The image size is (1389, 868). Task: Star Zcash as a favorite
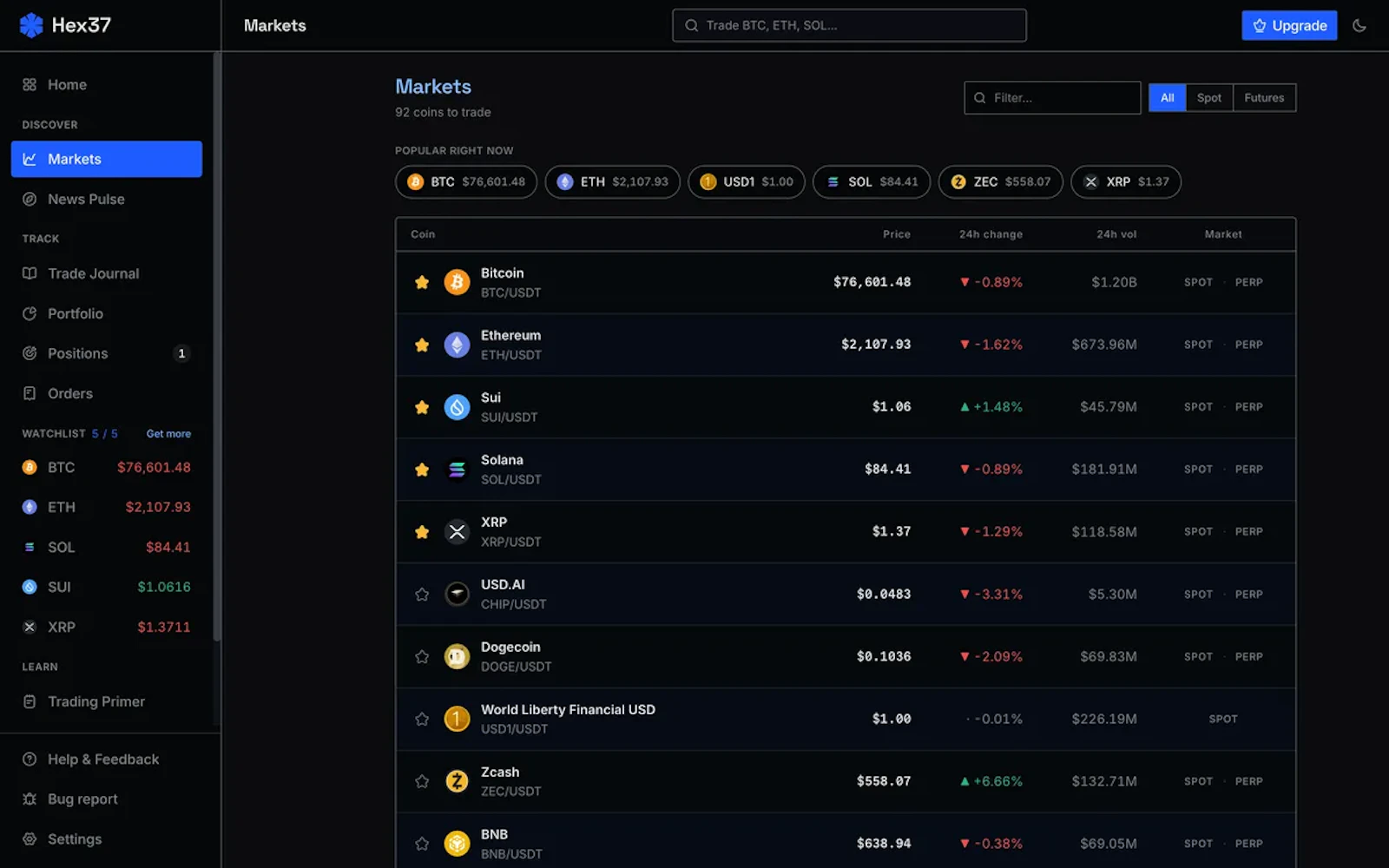point(422,781)
